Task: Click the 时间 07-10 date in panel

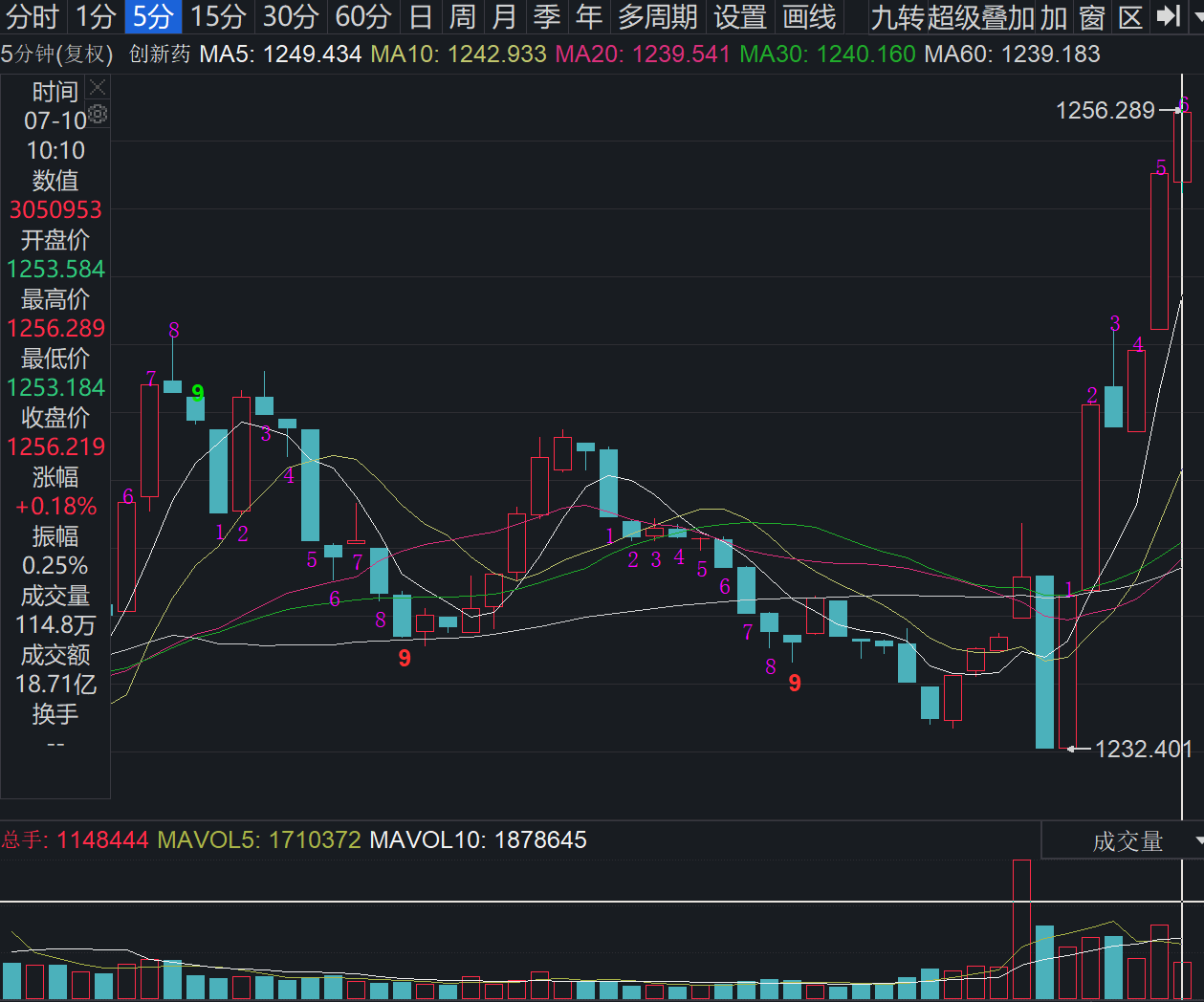Action: point(55,120)
